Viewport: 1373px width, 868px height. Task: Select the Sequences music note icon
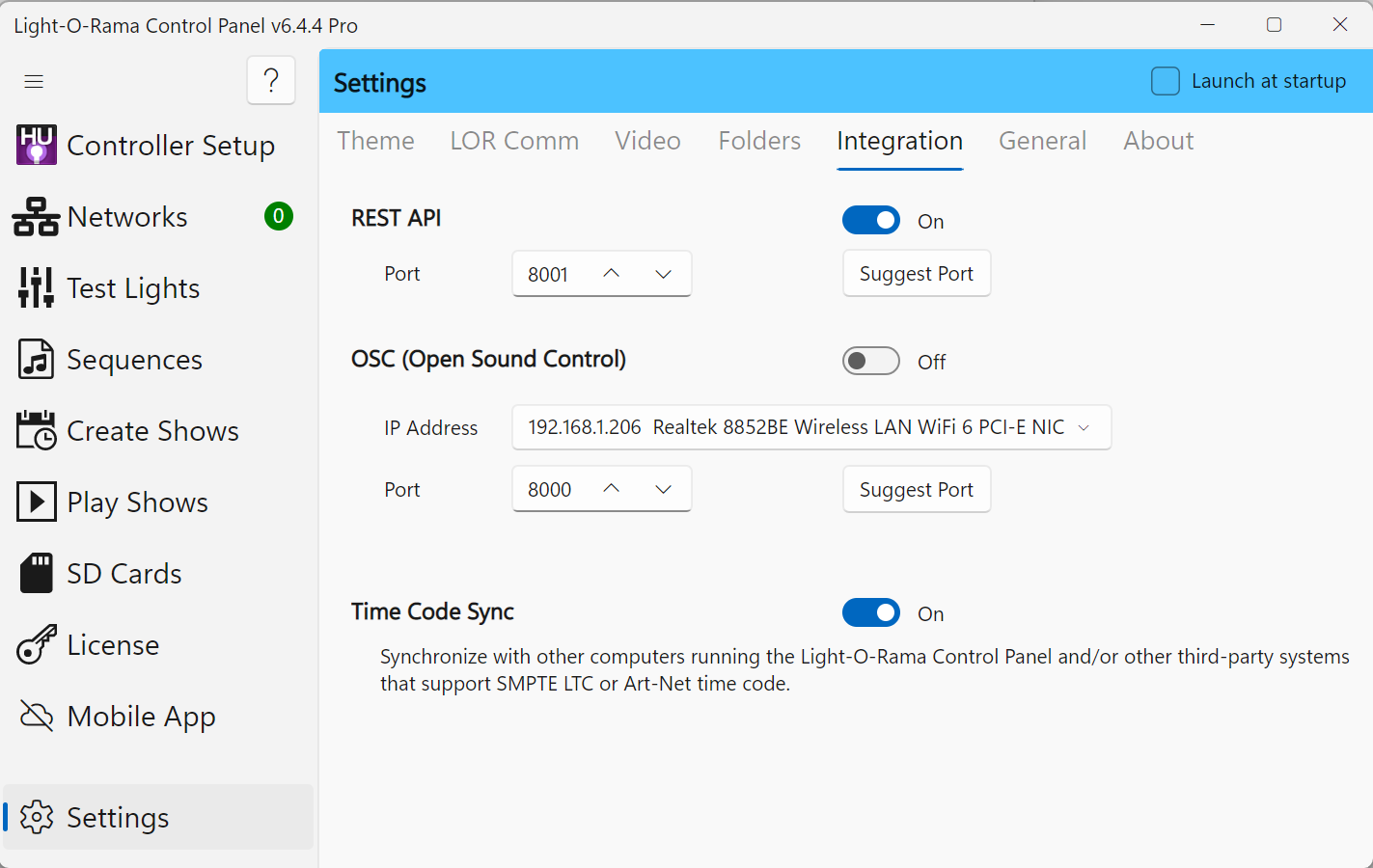[x=37, y=360]
